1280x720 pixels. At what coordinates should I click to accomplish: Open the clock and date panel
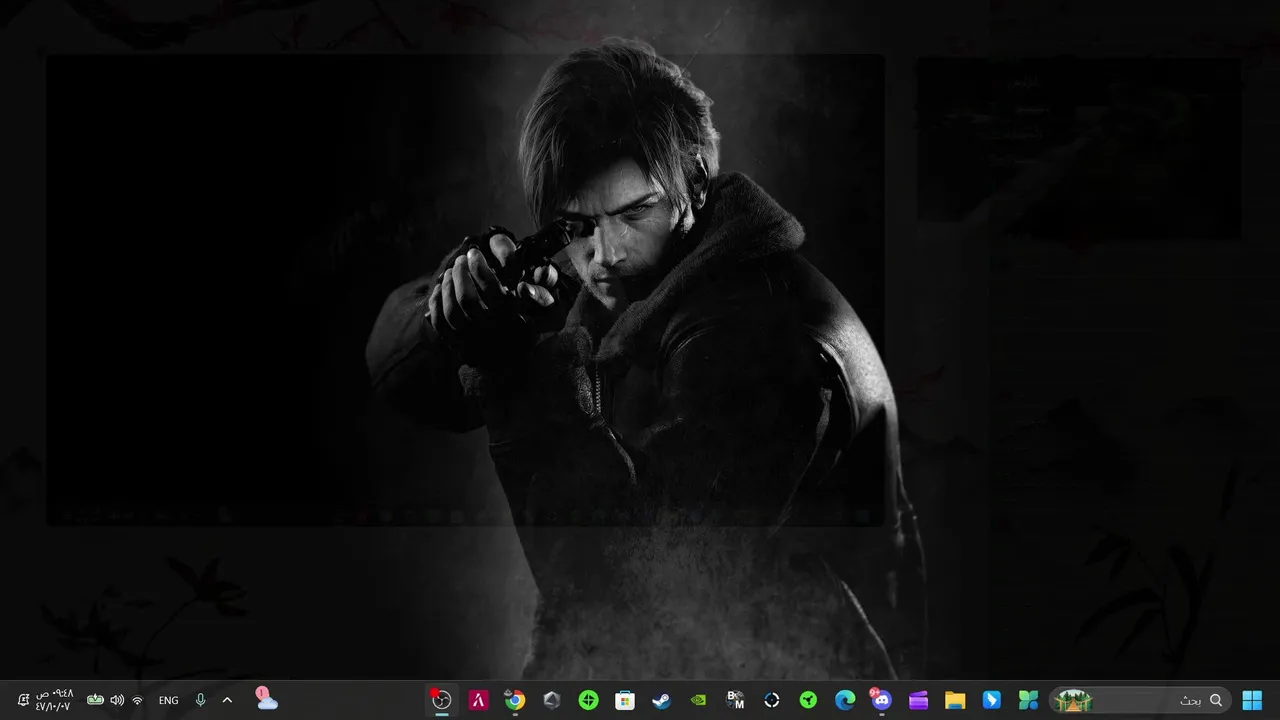[54, 700]
